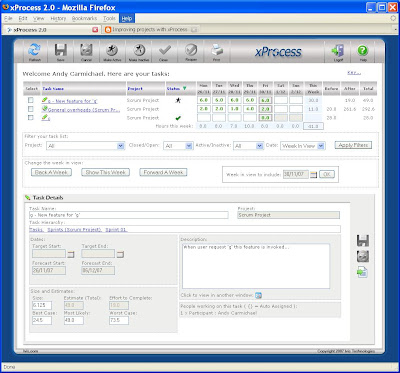Click inside the Description text area
Viewport: 400px width, 373px height.
(x=256, y=266)
